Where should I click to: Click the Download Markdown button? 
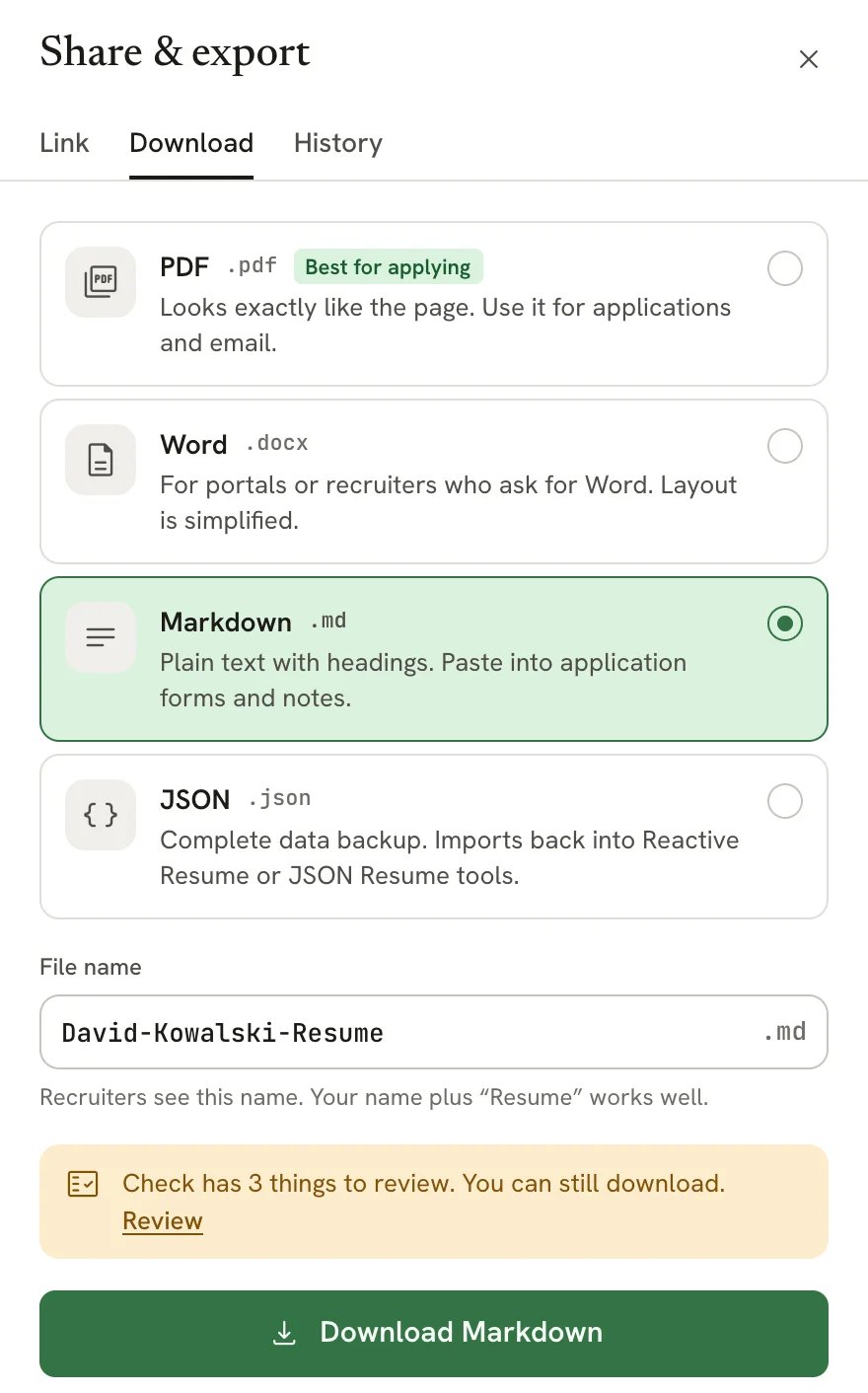click(434, 1334)
